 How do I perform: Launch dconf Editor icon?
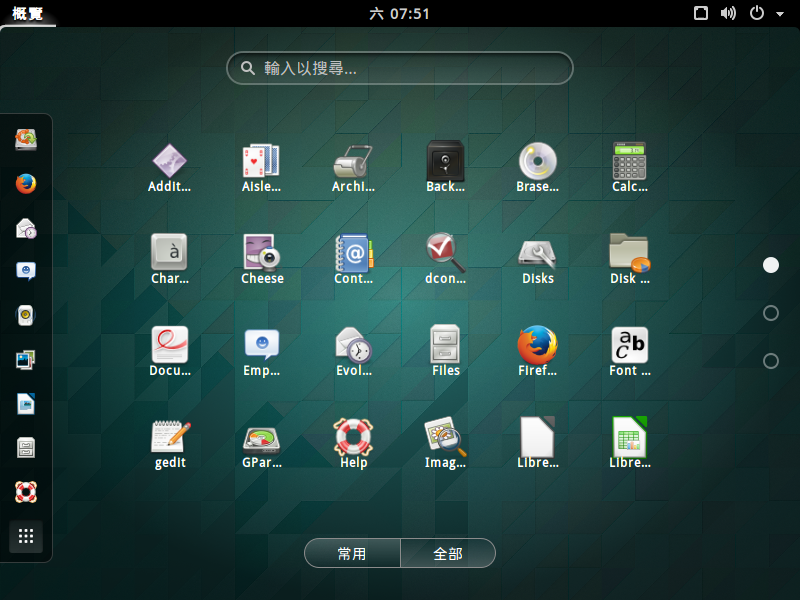[445, 252]
